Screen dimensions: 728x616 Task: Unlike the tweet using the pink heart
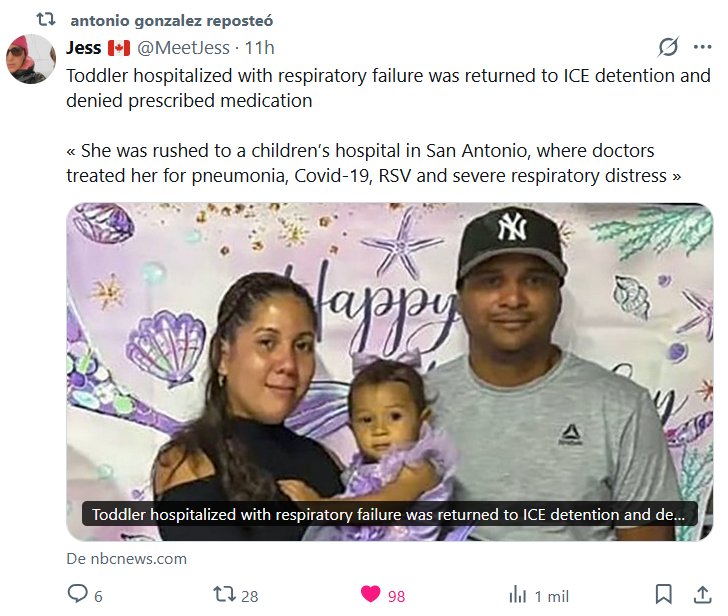pyautogui.click(x=371, y=595)
